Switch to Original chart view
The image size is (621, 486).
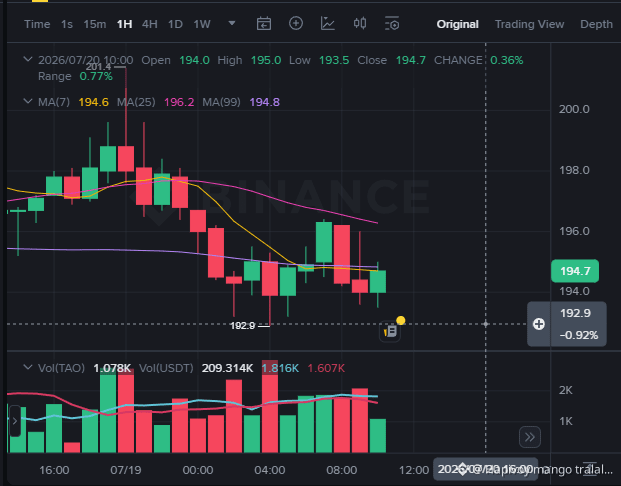(x=457, y=24)
